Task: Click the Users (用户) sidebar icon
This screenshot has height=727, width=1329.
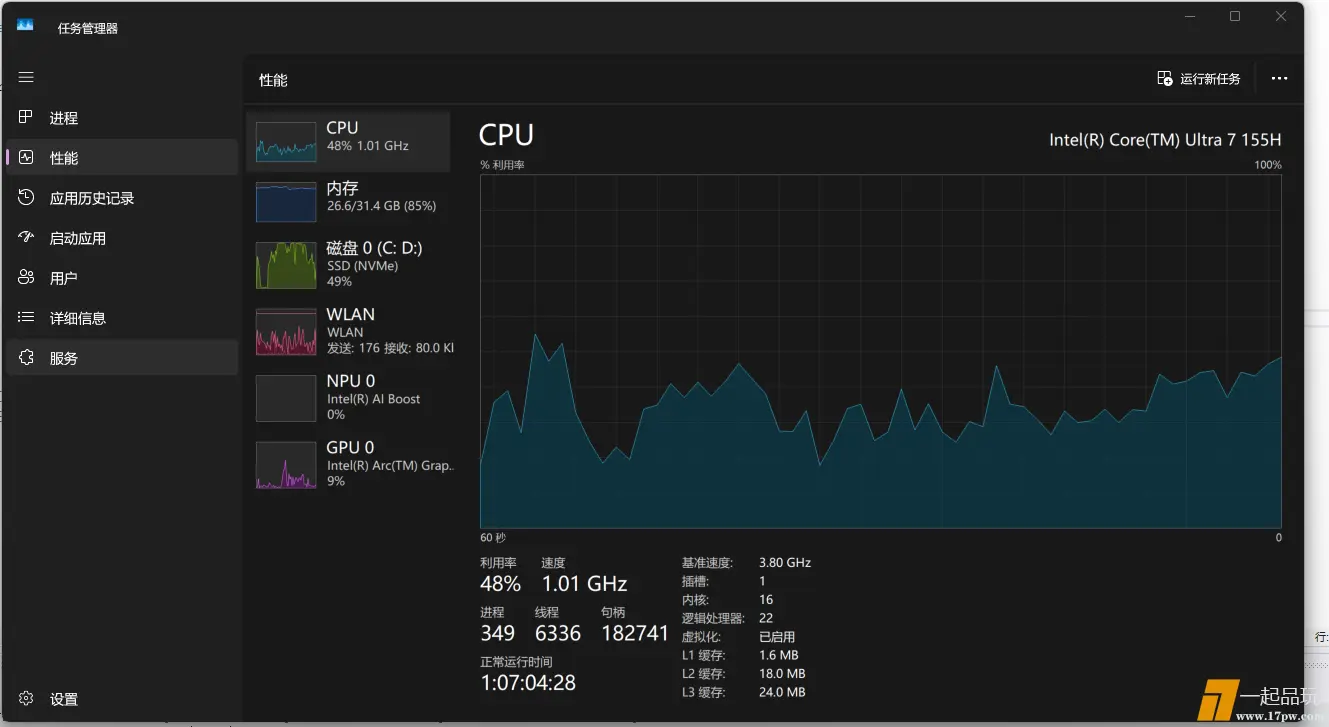Action: 26,277
